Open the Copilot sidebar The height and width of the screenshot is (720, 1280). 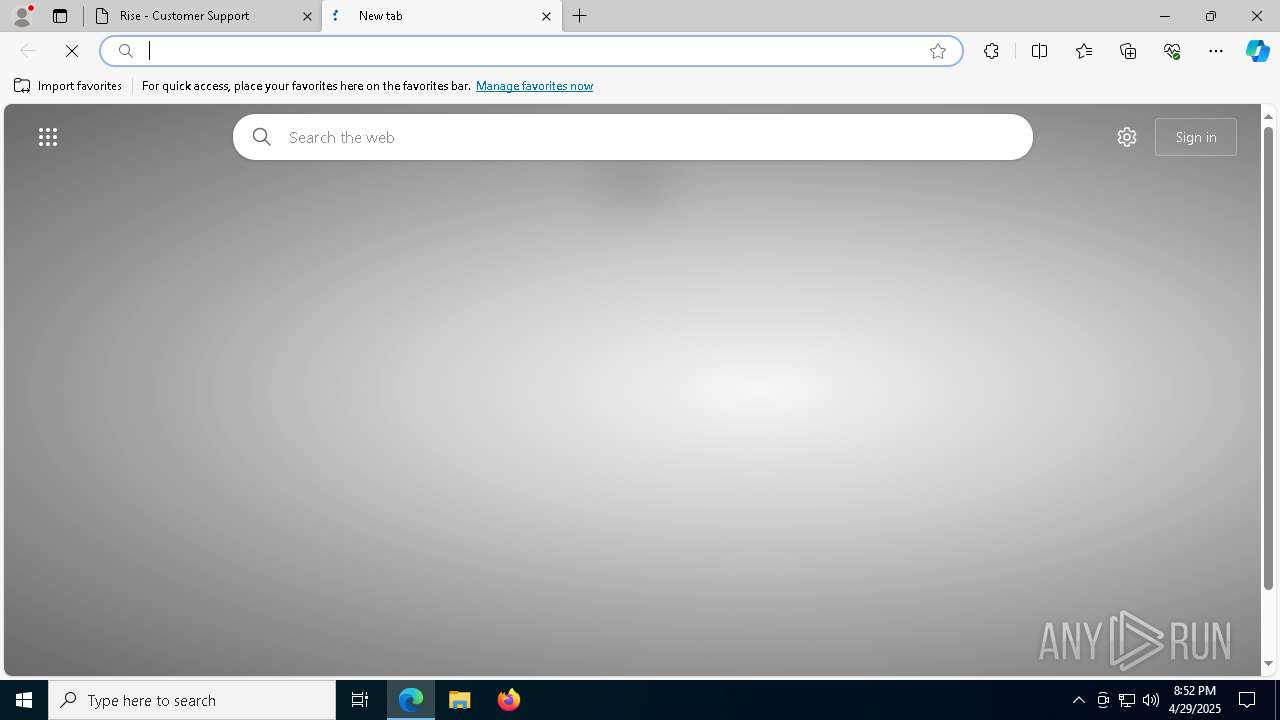(1258, 51)
